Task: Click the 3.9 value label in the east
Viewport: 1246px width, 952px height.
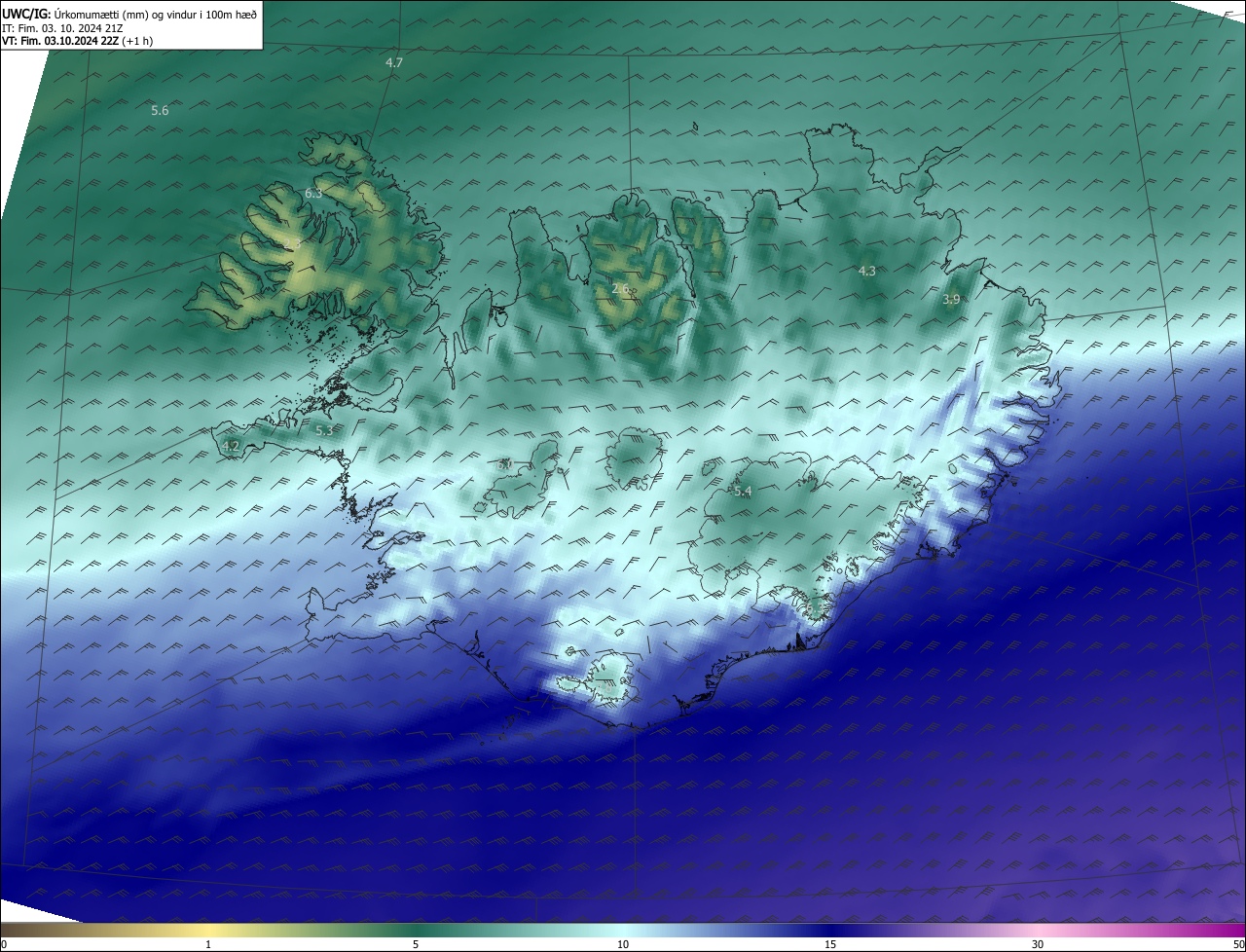Action: 951,300
